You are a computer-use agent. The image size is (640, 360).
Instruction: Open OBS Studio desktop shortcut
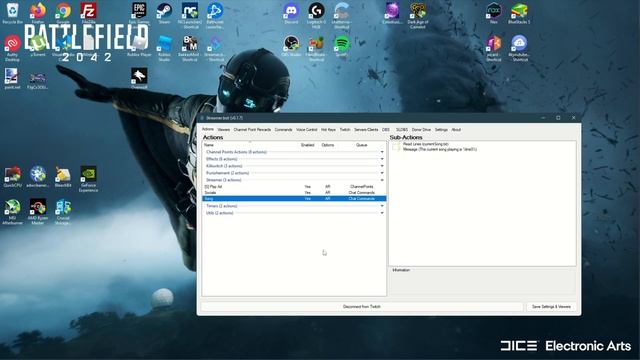click(x=291, y=46)
